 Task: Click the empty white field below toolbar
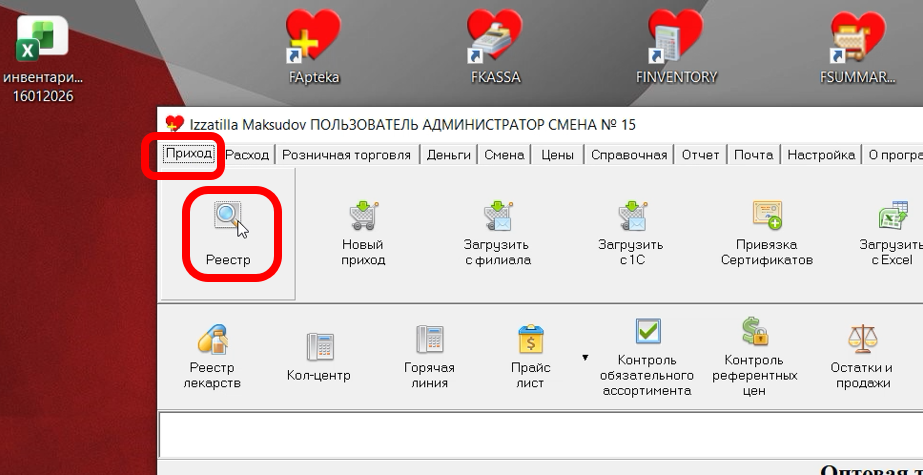pyautogui.click(x=540, y=434)
